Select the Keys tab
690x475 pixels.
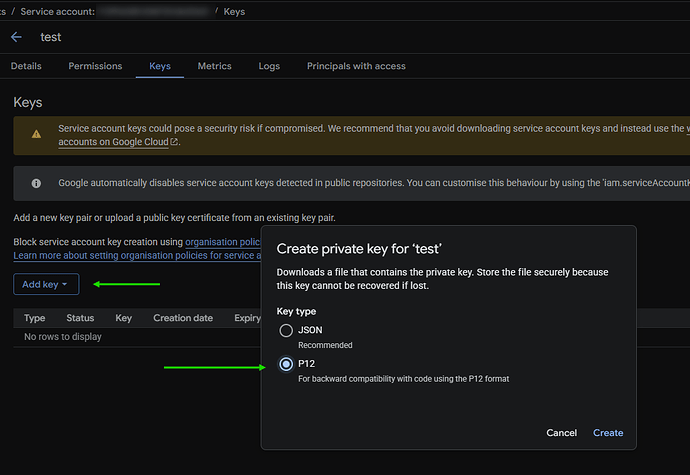(160, 66)
